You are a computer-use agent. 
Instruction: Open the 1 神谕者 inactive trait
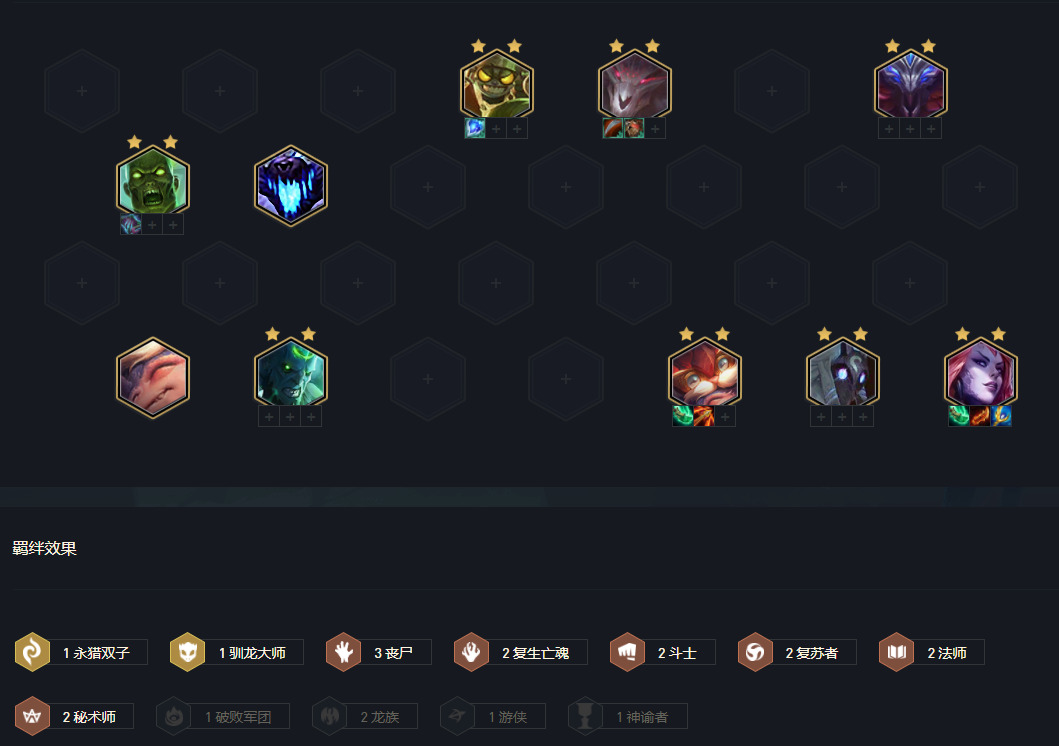click(x=627, y=716)
